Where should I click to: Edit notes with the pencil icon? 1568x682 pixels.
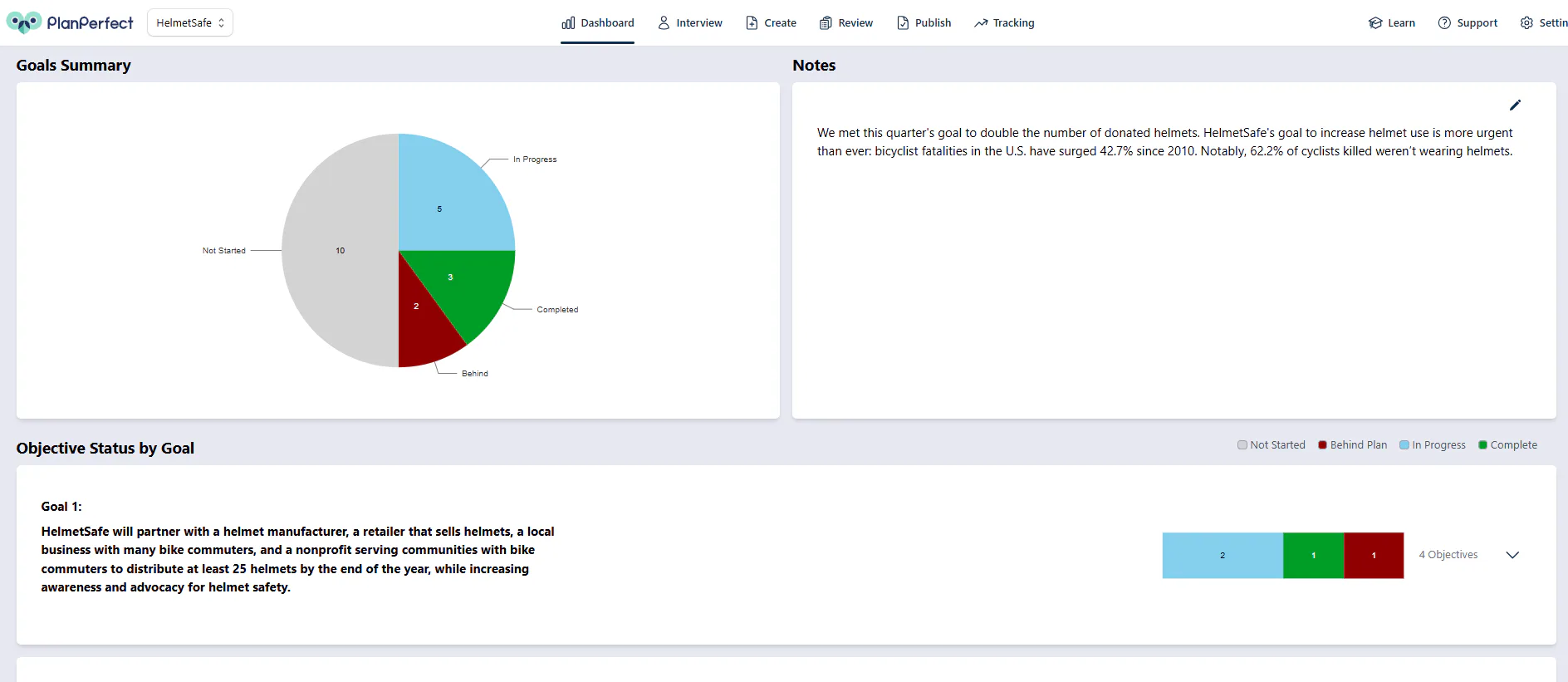(1515, 105)
